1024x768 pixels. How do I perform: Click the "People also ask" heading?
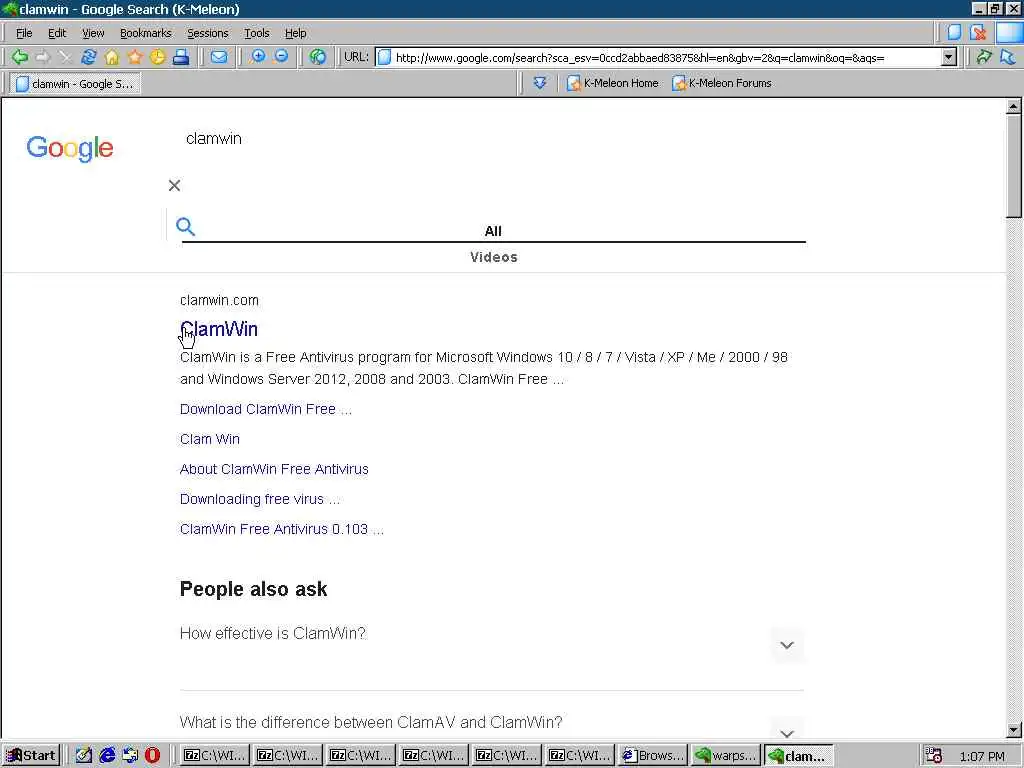[x=253, y=589]
